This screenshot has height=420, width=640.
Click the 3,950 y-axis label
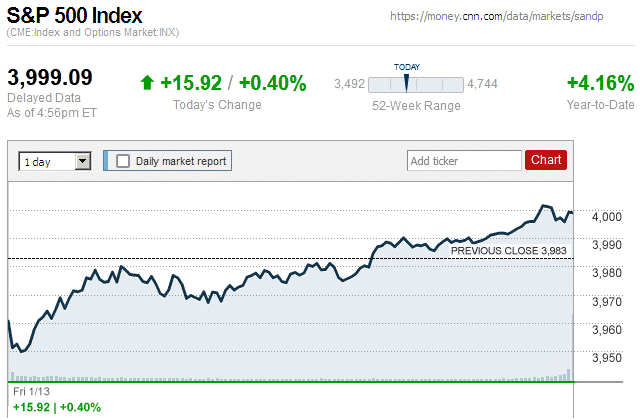pyautogui.click(x=607, y=358)
